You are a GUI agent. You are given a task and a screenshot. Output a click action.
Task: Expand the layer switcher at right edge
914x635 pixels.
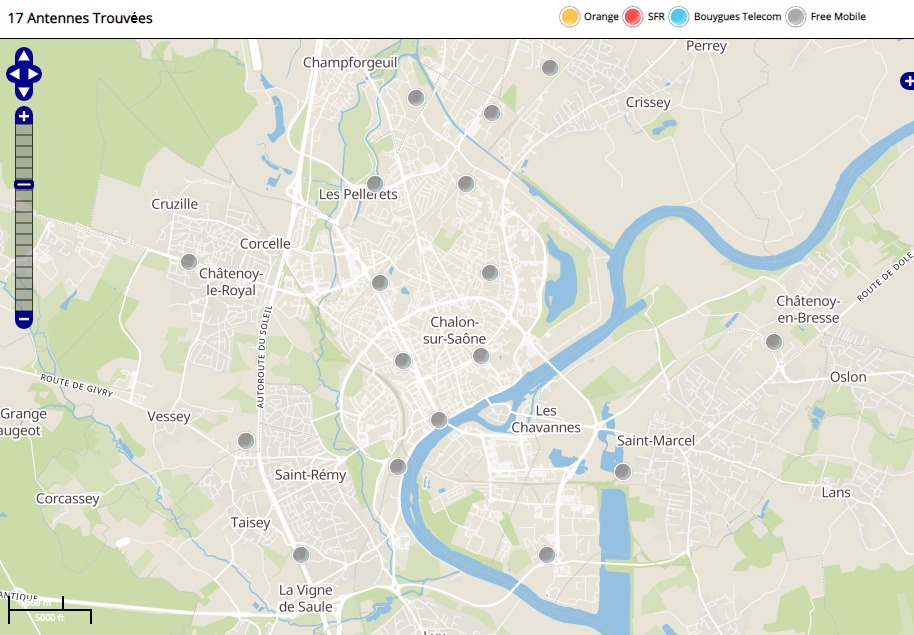point(906,80)
